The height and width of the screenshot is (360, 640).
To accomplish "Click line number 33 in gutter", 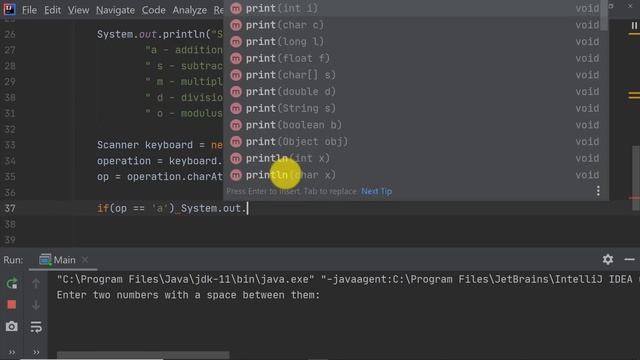I will click(10, 145).
